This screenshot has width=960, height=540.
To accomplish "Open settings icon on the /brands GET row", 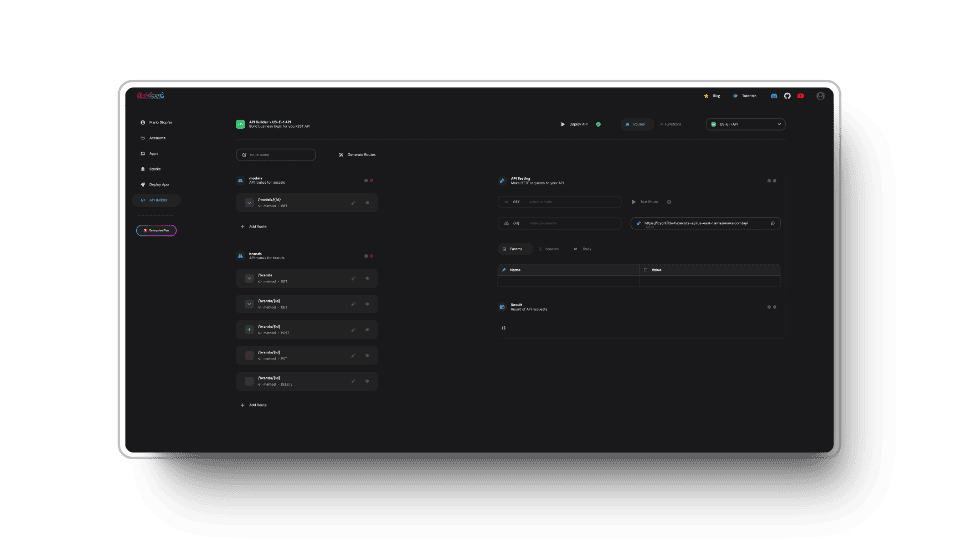I will point(367,279).
